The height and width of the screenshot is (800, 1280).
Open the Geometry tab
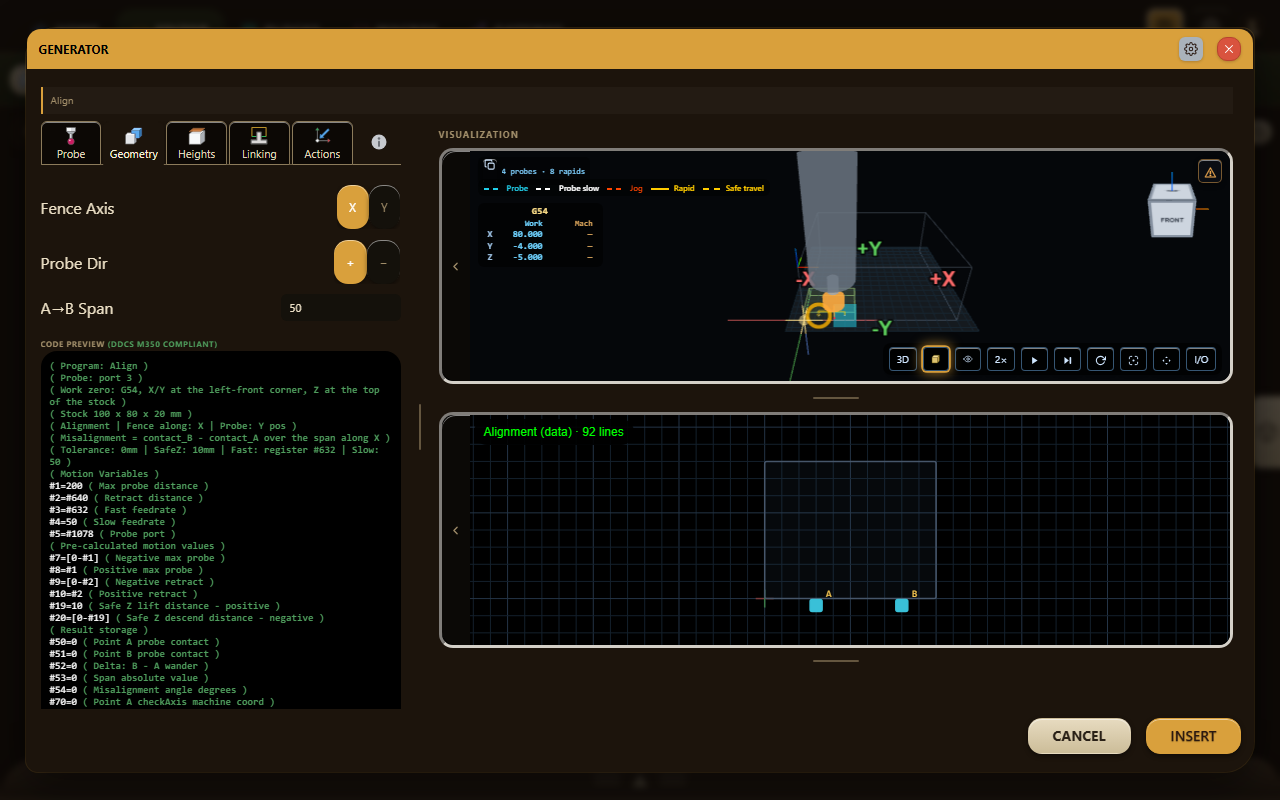coord(134,143)
